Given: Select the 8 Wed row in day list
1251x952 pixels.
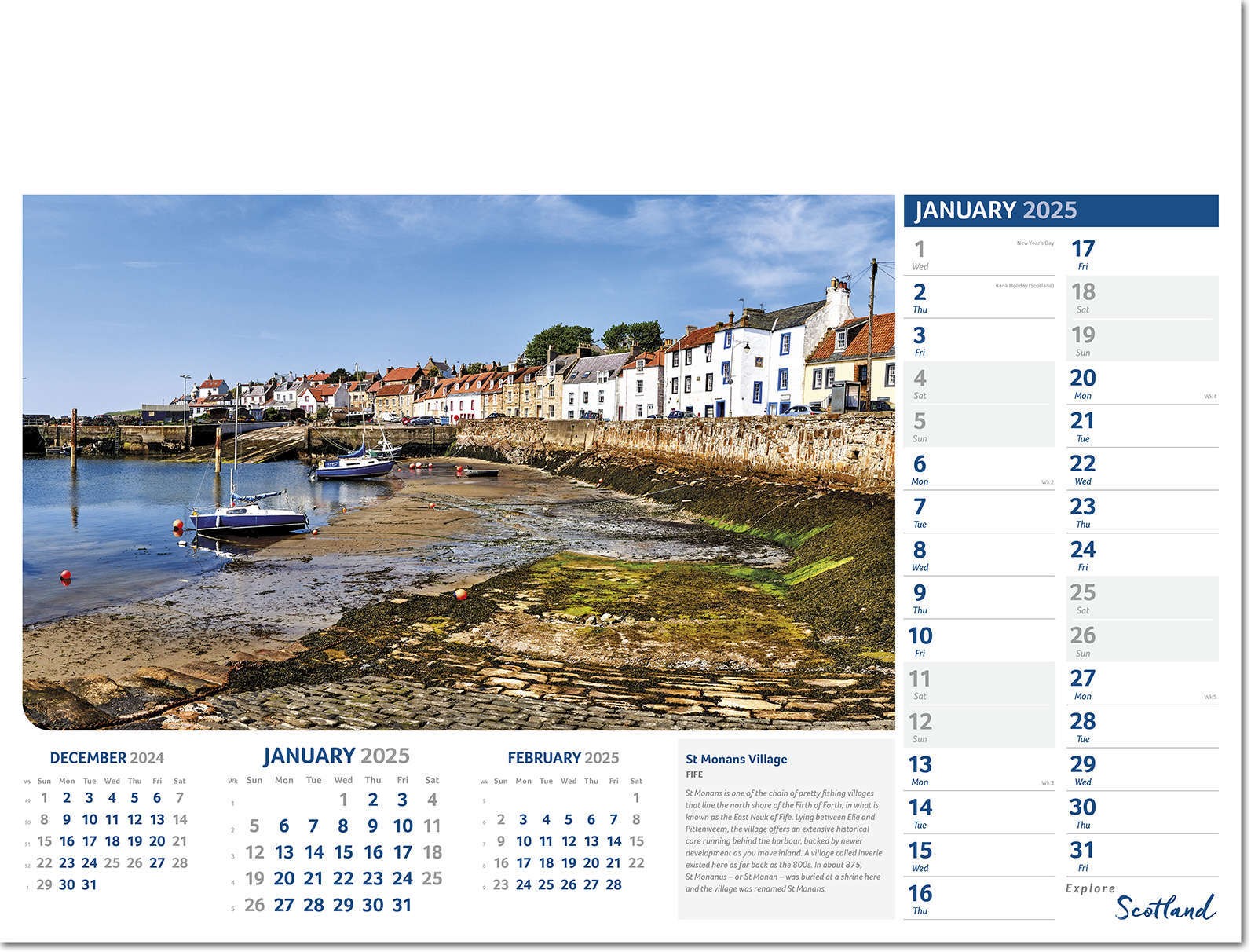Looking at the screenshot, I should point(979,555).
